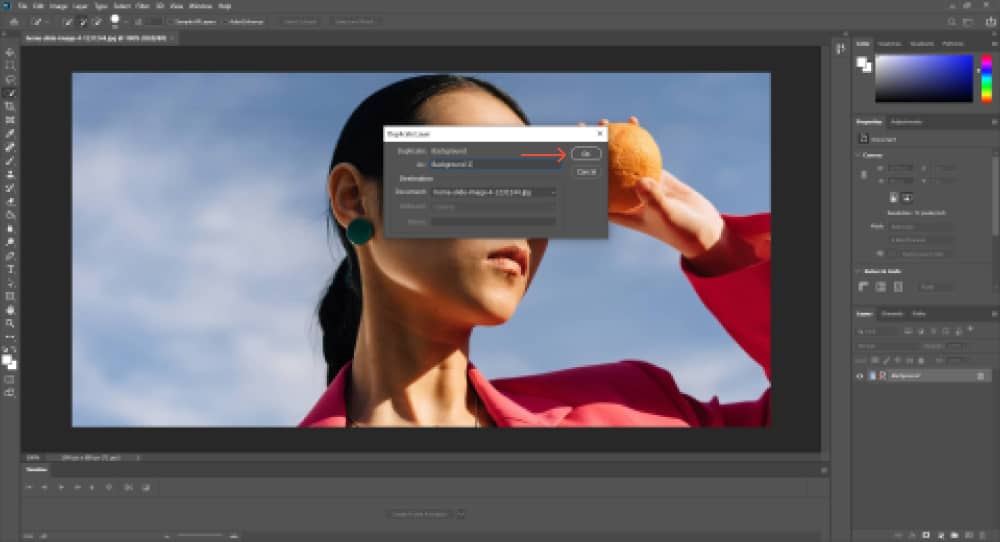
Task: Click the lock all icon in Layers panel
Action: 920,360
